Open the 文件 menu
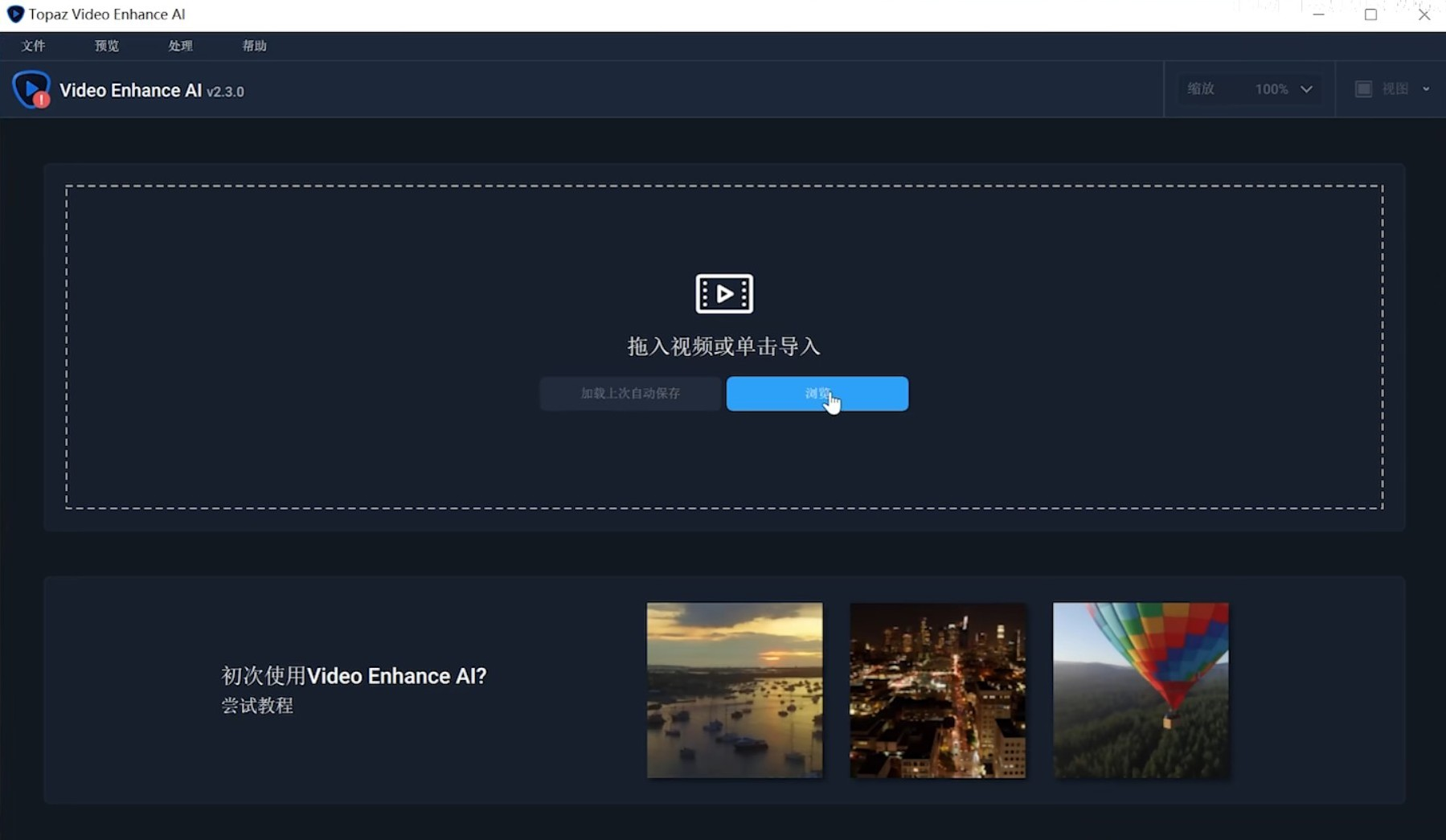Viewport: 1446px width, 840px height. [33, 46]
